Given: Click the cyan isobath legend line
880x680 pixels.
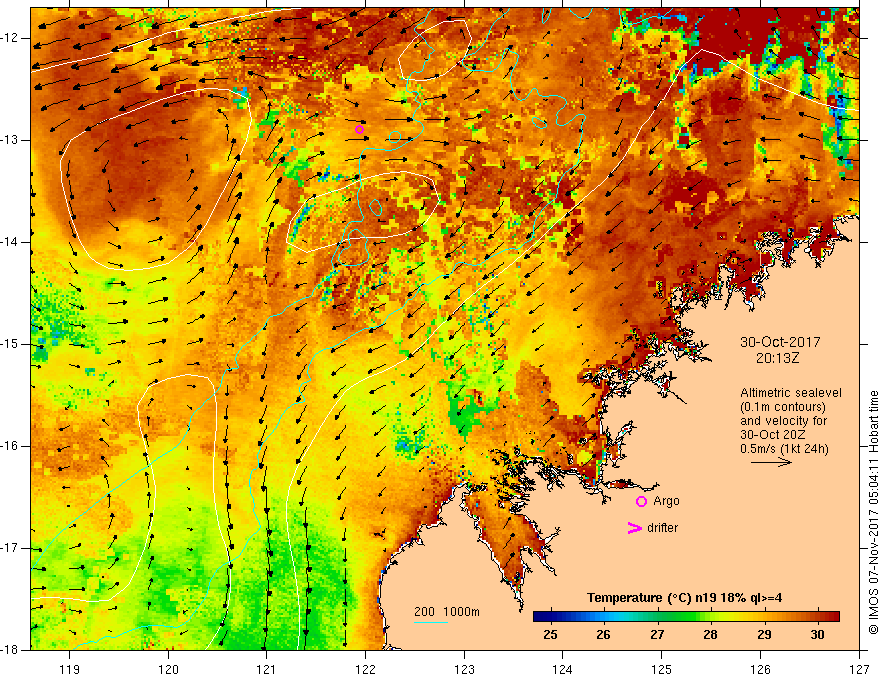Looking at the screenshot, I should [430, 622].
